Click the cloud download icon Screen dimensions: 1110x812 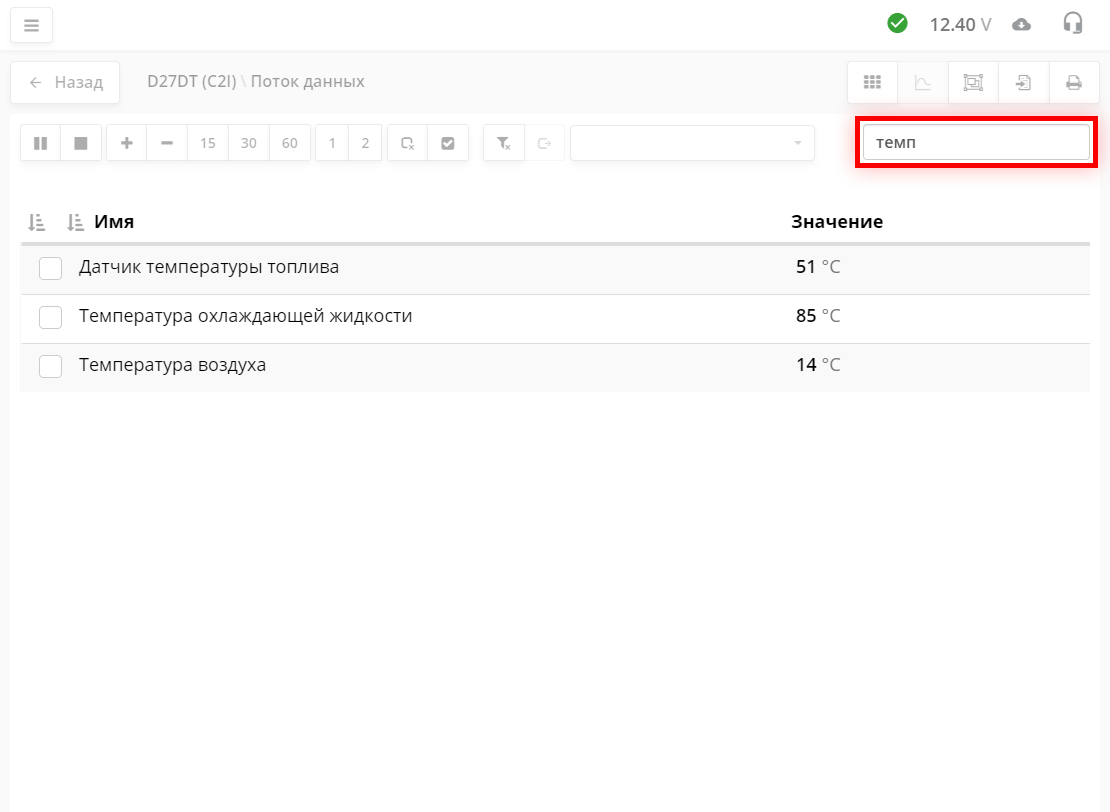pyautogui.click(x=1021, y=24)
